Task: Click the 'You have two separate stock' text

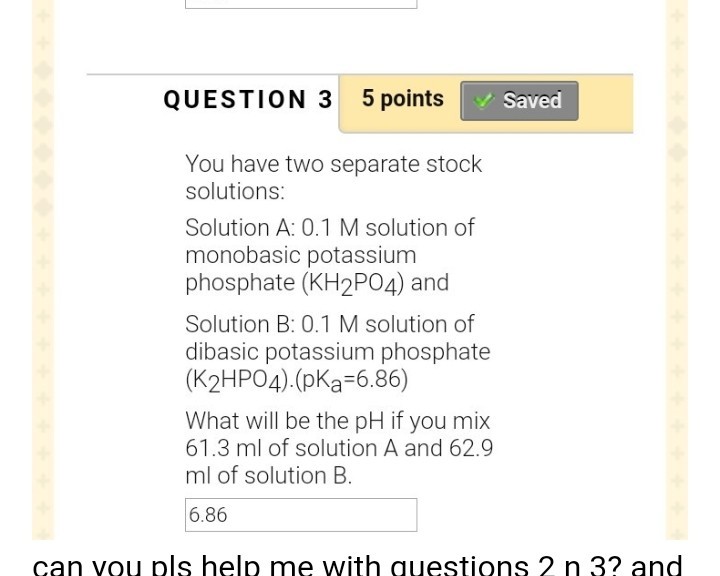Action: pos(333,164)
